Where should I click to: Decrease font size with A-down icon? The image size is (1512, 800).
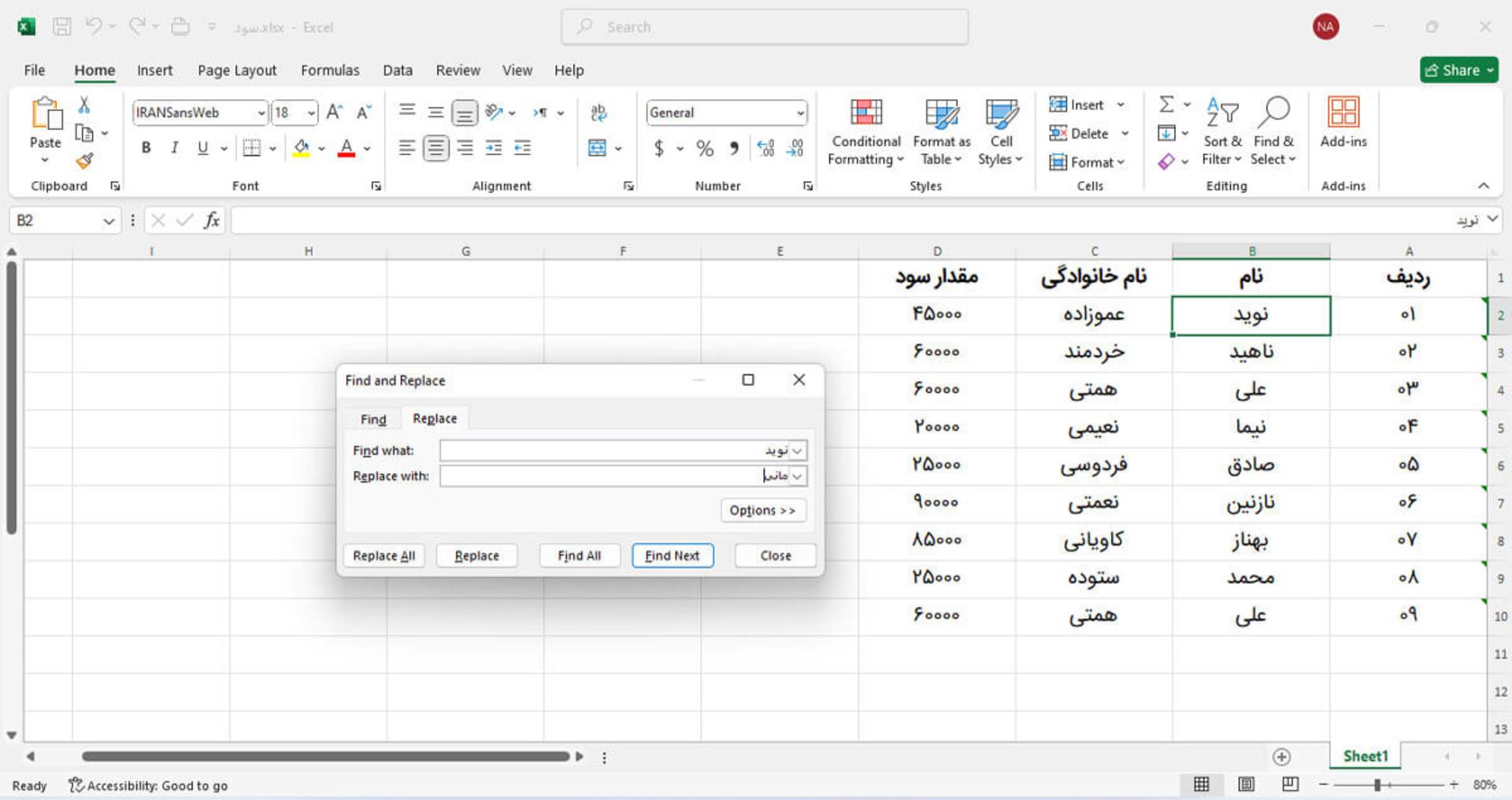364,113
